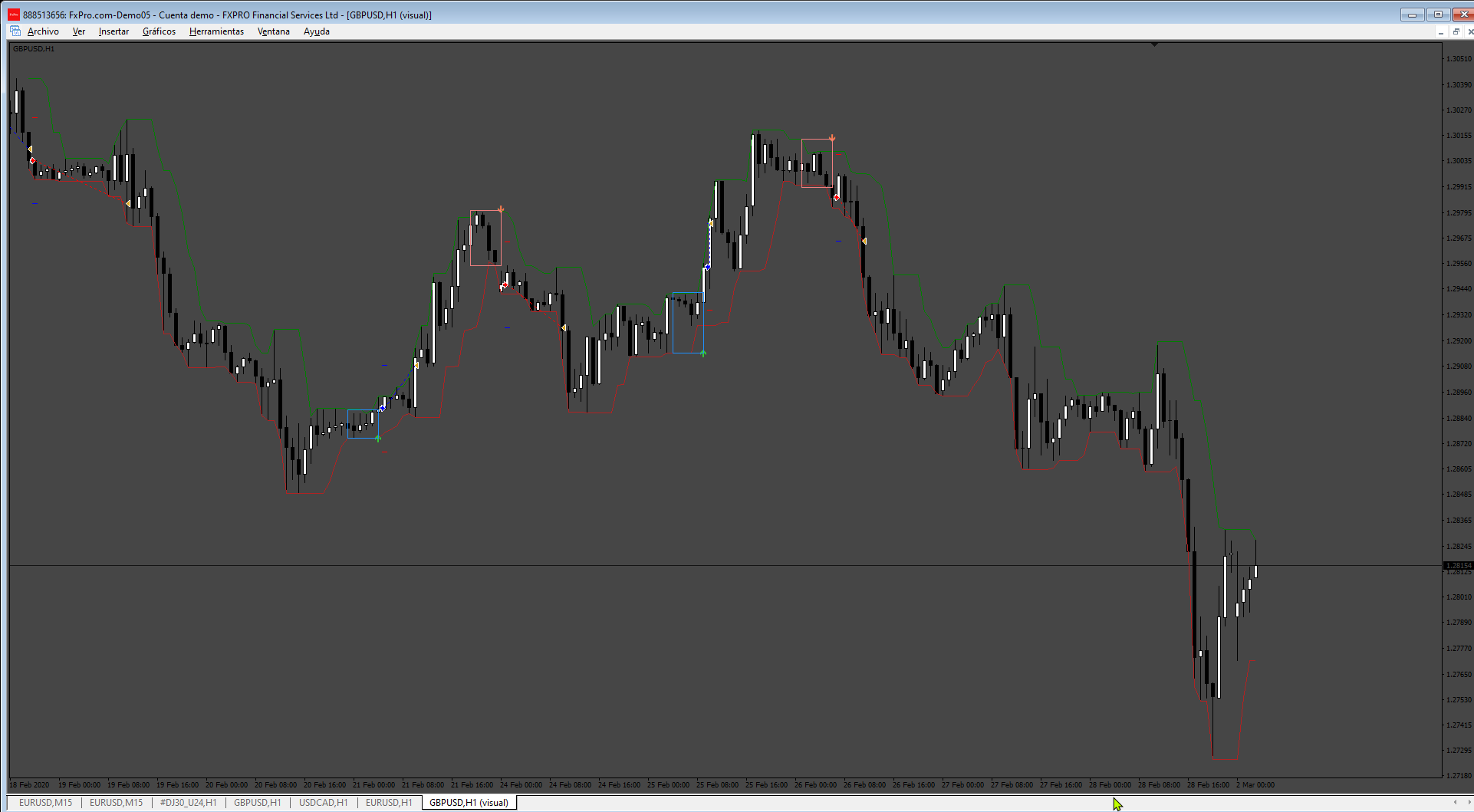This screenshot has width=1474, height=812.
Task: Open the Herramientas menu
Action: [x=216, y=31]
